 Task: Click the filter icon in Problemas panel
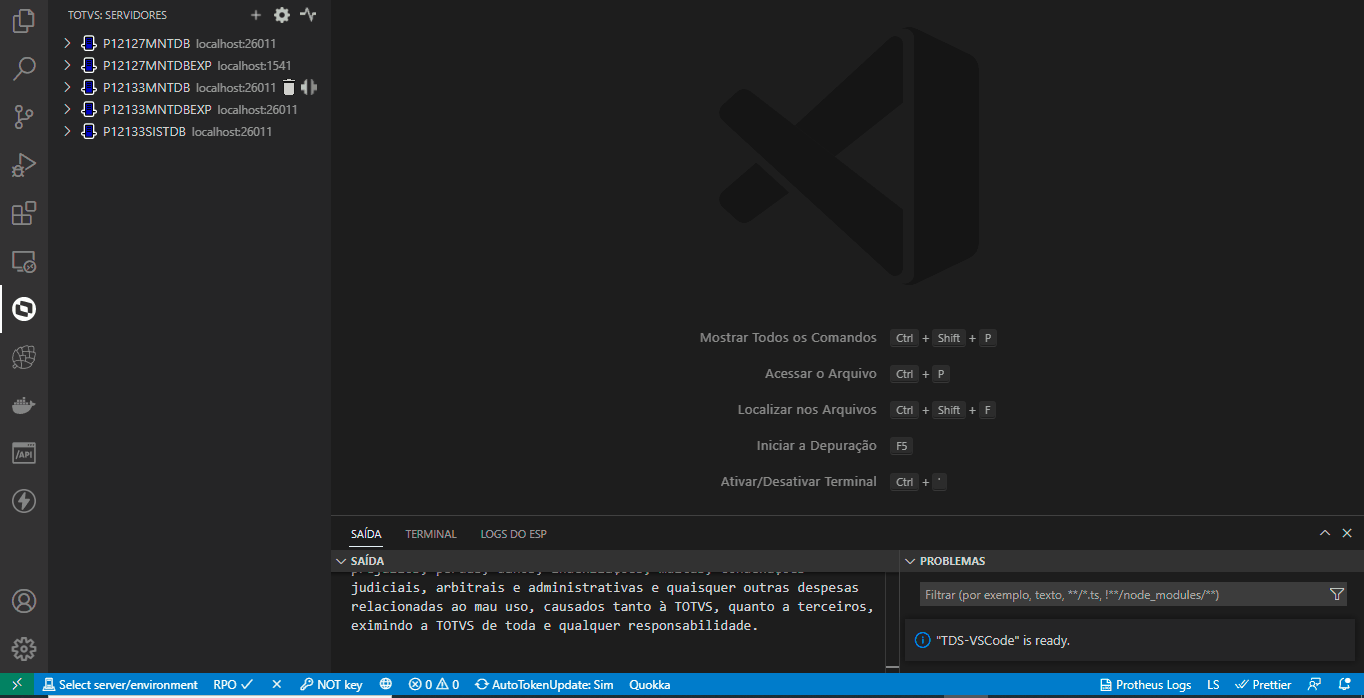(1337, 594)
